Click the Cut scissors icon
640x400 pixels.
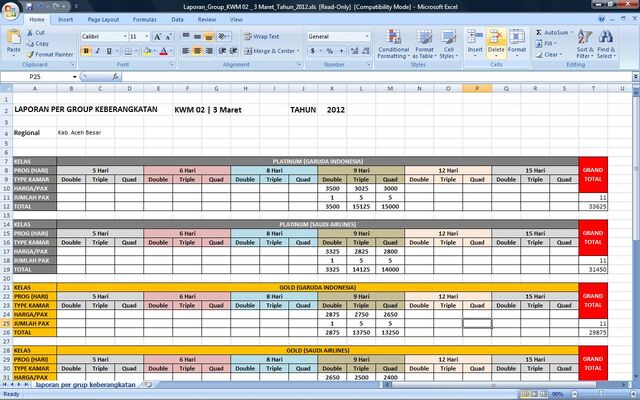pos(30,32)
